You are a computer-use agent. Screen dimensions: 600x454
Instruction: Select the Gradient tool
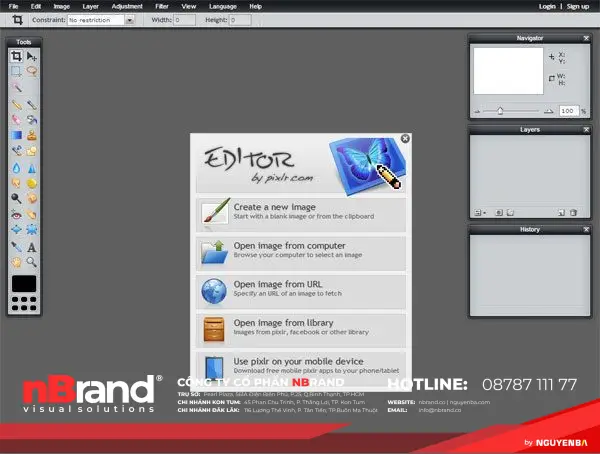pos(16,135)
